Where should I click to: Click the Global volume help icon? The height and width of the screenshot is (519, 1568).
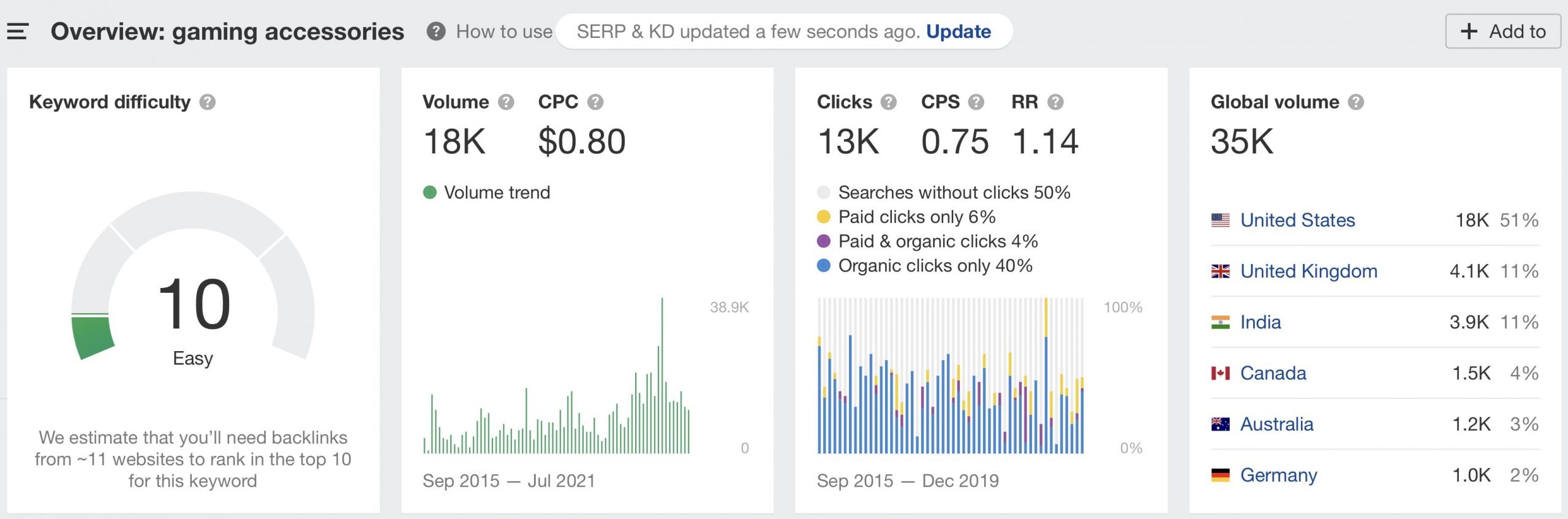tap(1356, 102)
